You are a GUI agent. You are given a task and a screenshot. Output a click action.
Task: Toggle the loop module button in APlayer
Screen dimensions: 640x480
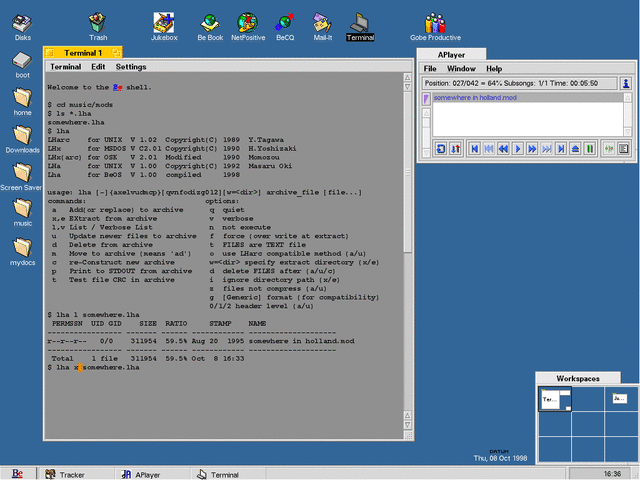(x=441, y=149)
